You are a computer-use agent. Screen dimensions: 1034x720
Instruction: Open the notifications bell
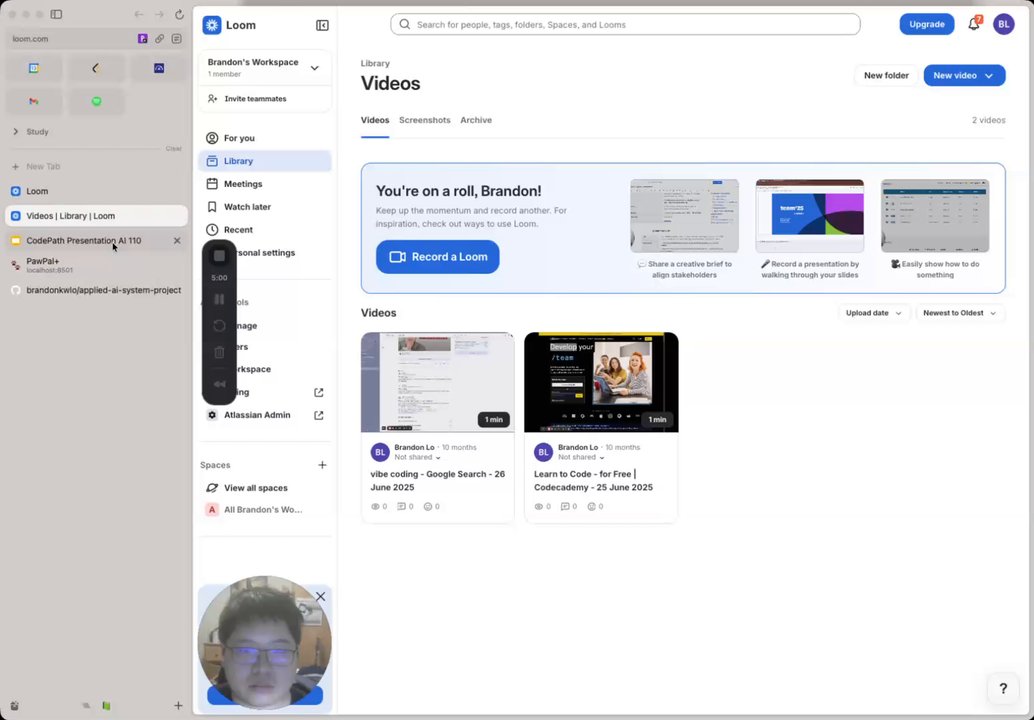(974, 24)
